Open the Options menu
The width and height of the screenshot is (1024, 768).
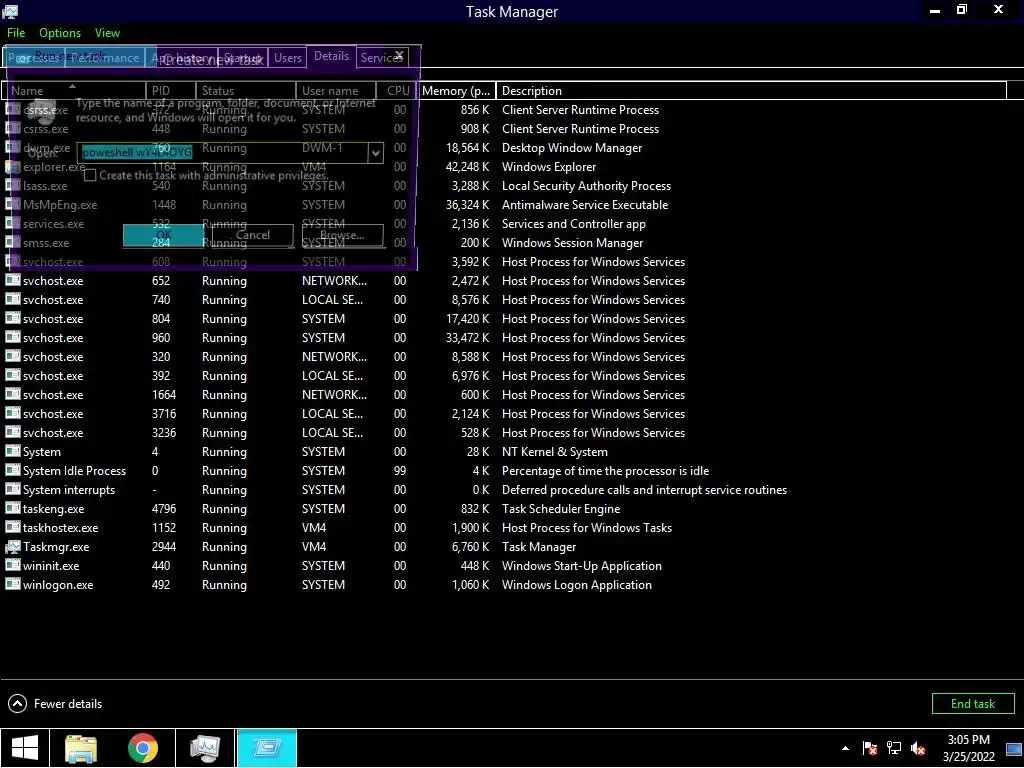60,33
